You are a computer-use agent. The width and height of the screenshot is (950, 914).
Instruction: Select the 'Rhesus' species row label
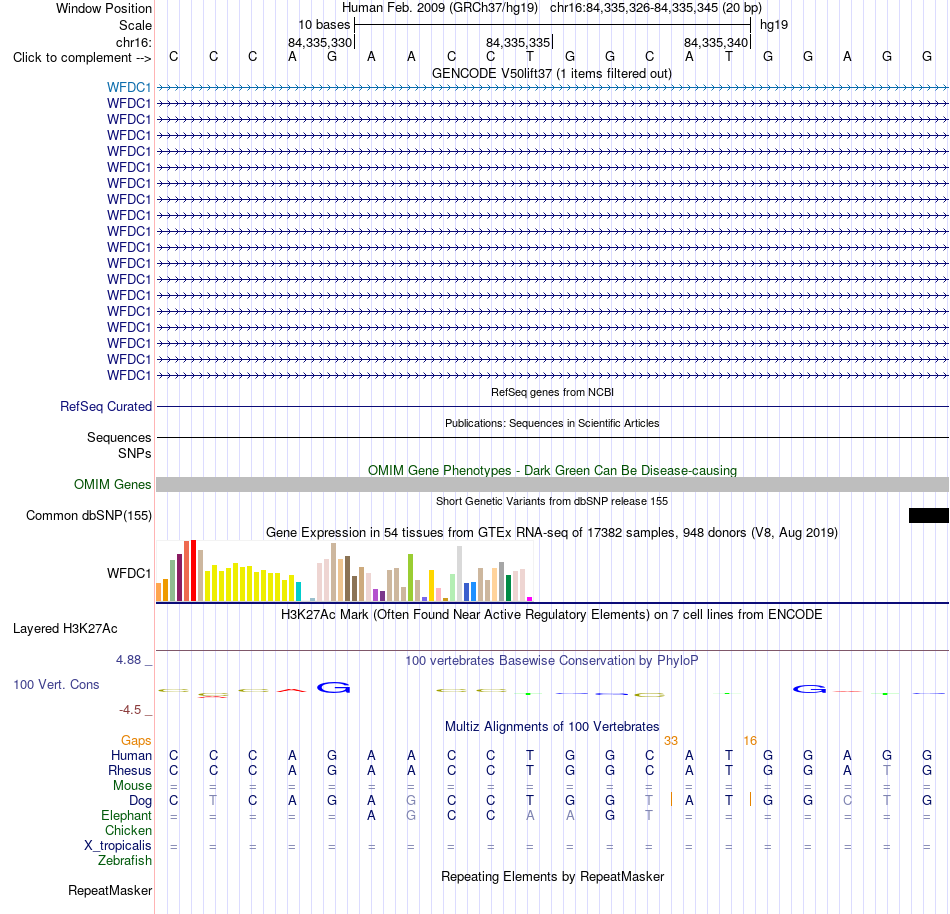(x=129, y=770)
